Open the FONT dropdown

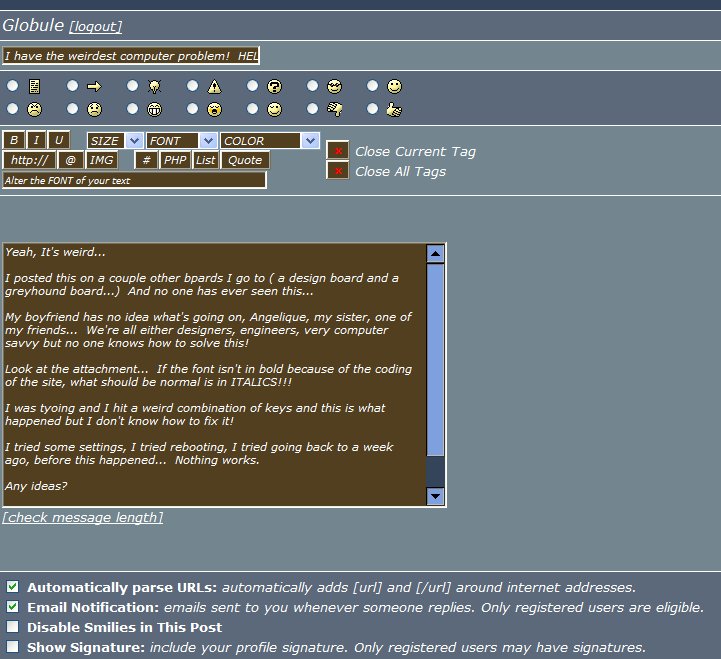tap(181, 141)
